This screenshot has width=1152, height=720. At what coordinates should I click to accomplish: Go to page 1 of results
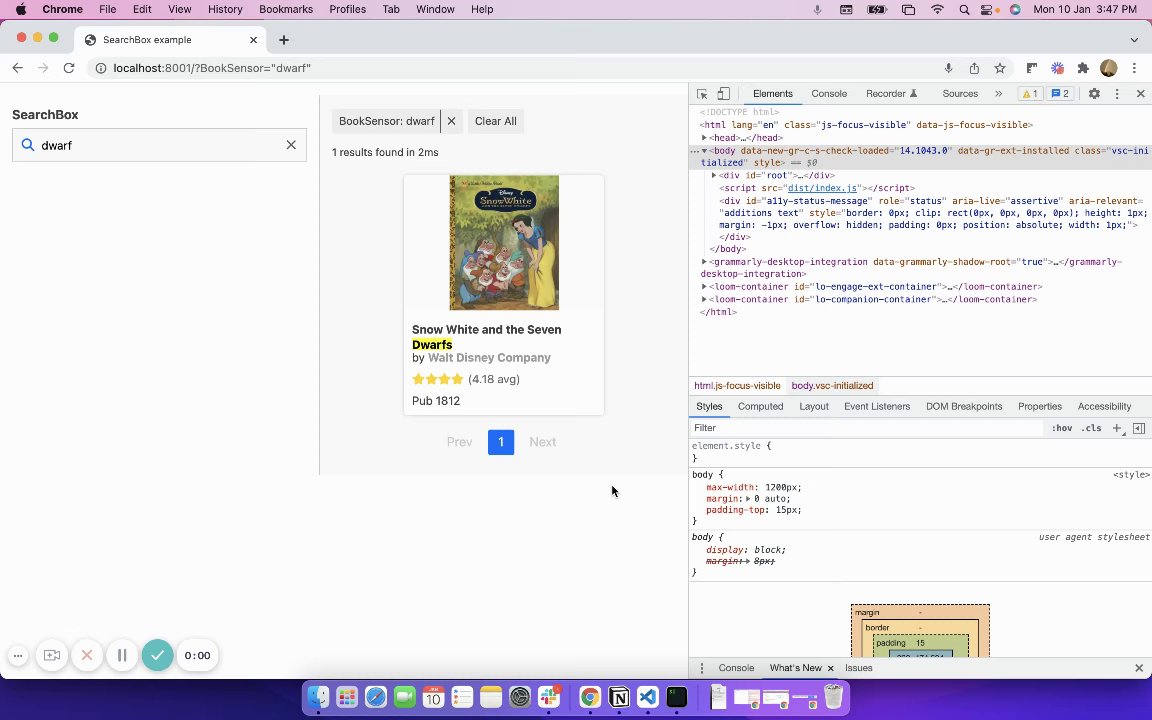click(501, 442)
